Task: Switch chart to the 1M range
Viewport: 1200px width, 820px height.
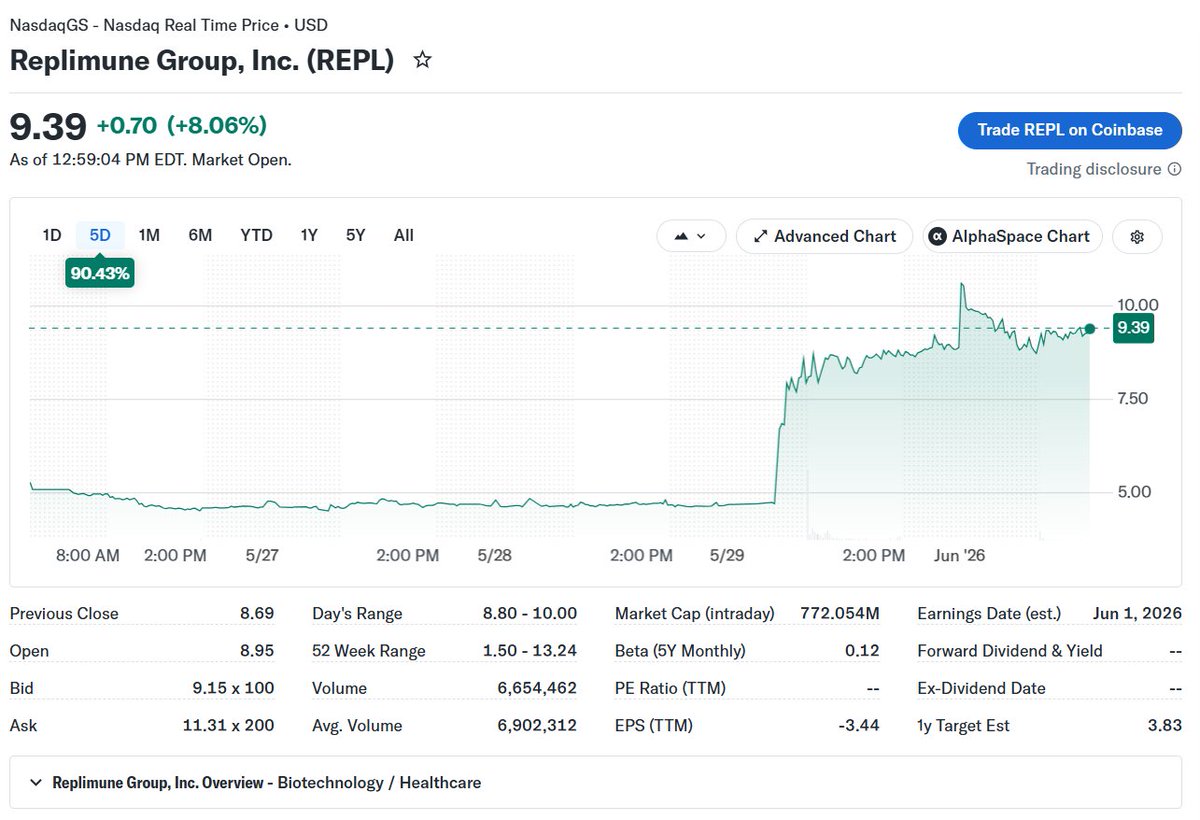Action: pos(149,235)
